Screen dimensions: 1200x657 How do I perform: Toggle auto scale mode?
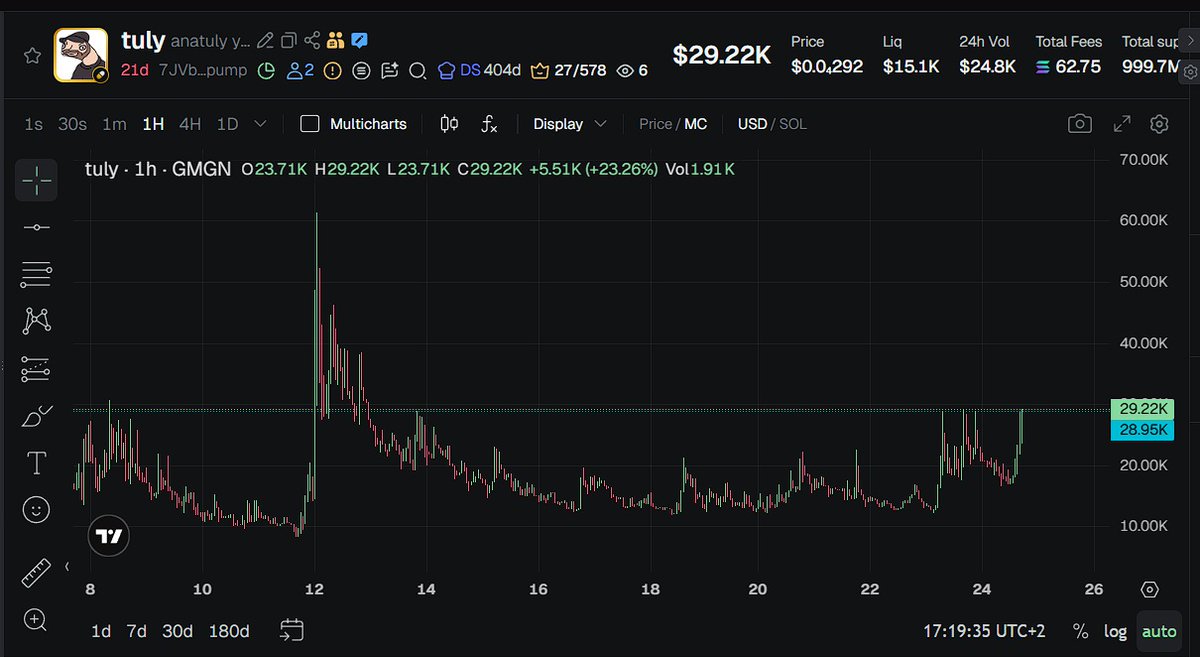tap(1159, 631)
